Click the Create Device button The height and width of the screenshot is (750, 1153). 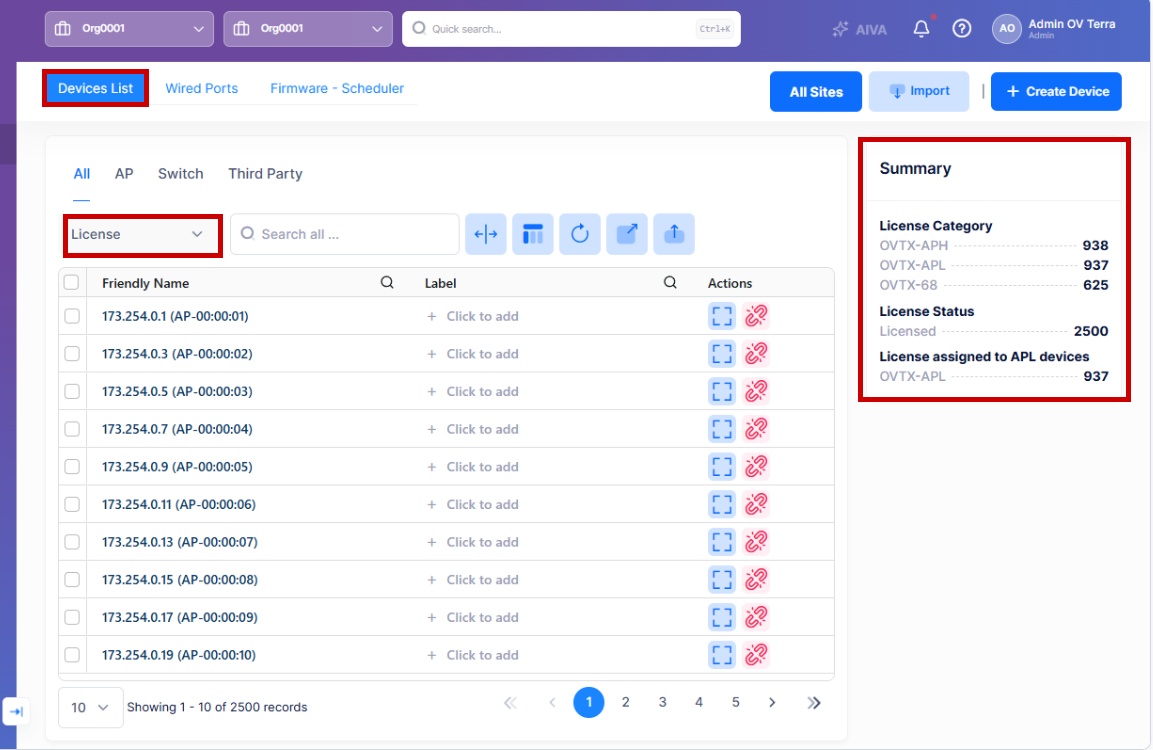1056,92
